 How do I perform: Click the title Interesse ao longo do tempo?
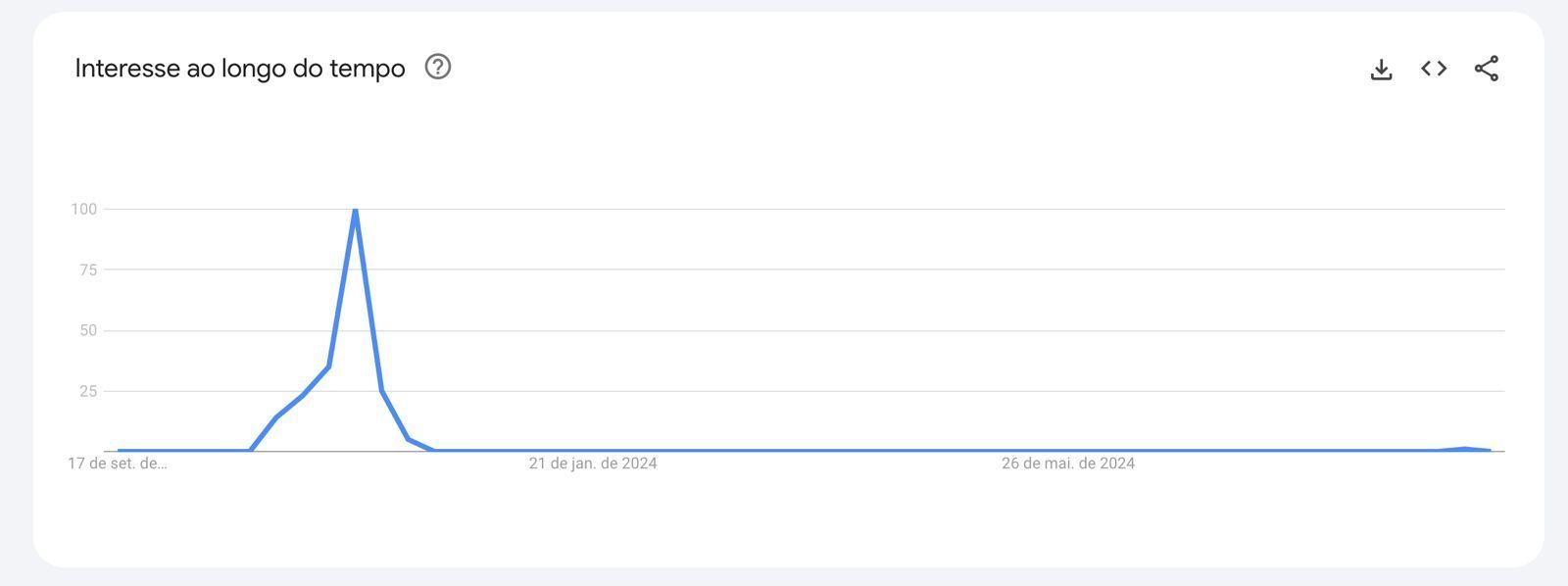(240, 69)
